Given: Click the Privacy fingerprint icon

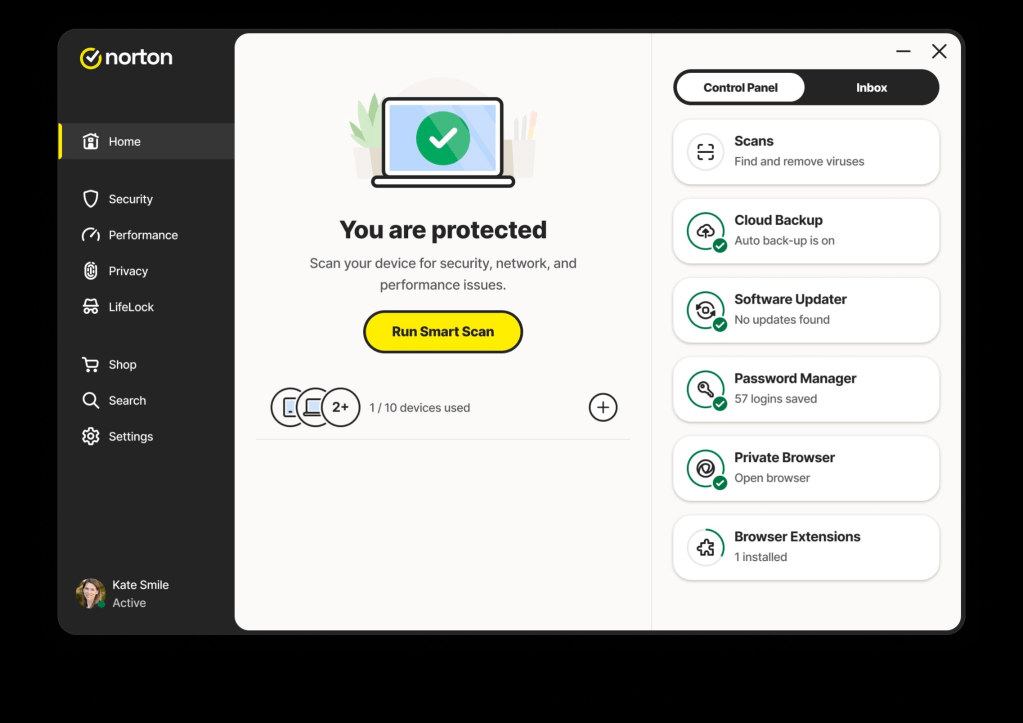Looking at the screenshot, I should [91, 271].
